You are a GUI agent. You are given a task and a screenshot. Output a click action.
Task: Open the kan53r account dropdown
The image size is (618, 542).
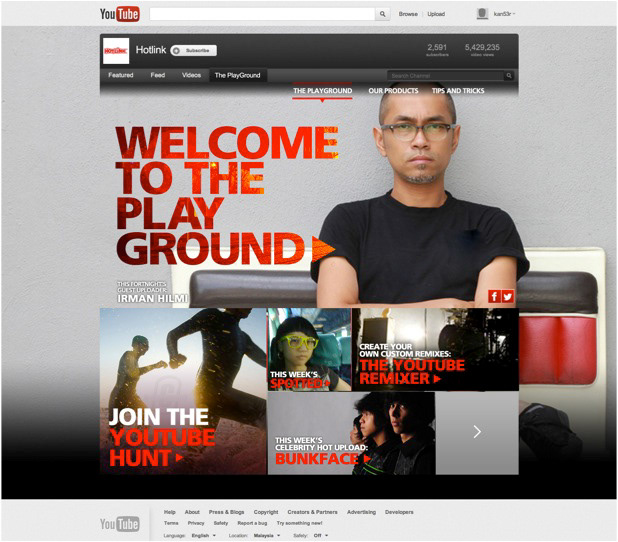[504, 14]
